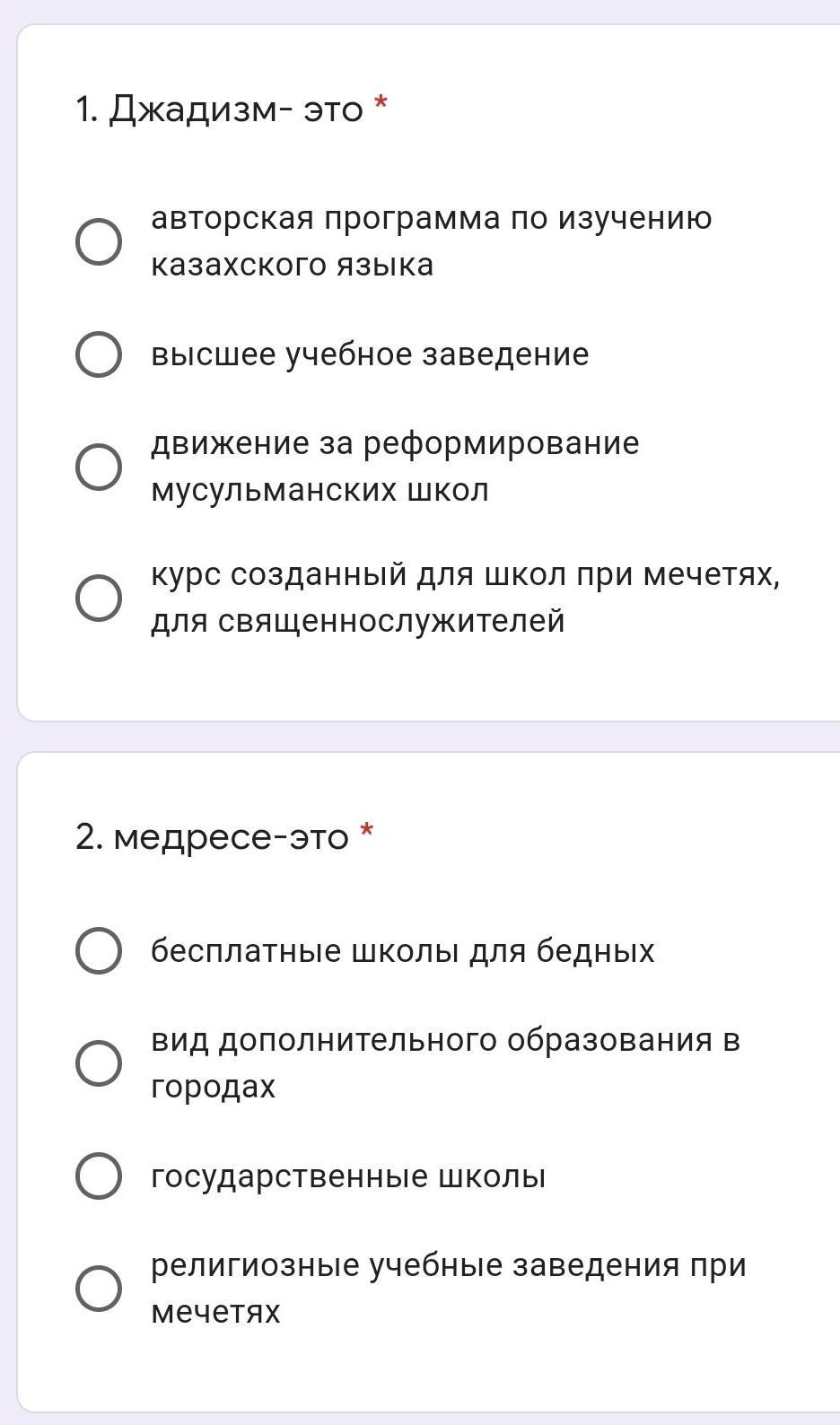Click the answer text "государственные школы"
The image size is (840, 1425).
[348, 1176]
